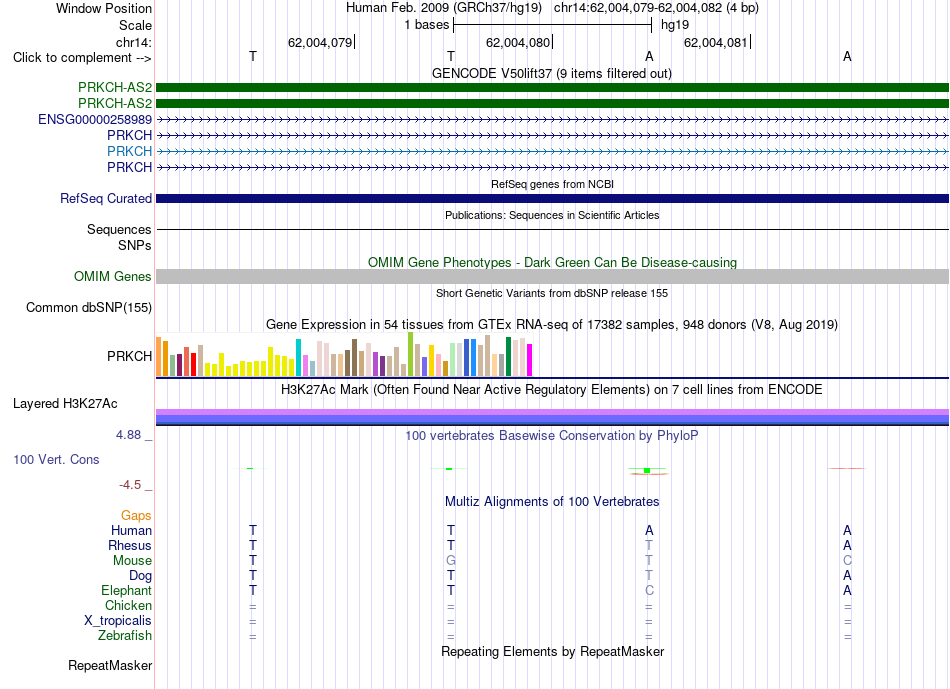The image size is (950, 689).
Task: Open 'Repeating Elements by RepeatMasker' title
Action: coord(552,652)
